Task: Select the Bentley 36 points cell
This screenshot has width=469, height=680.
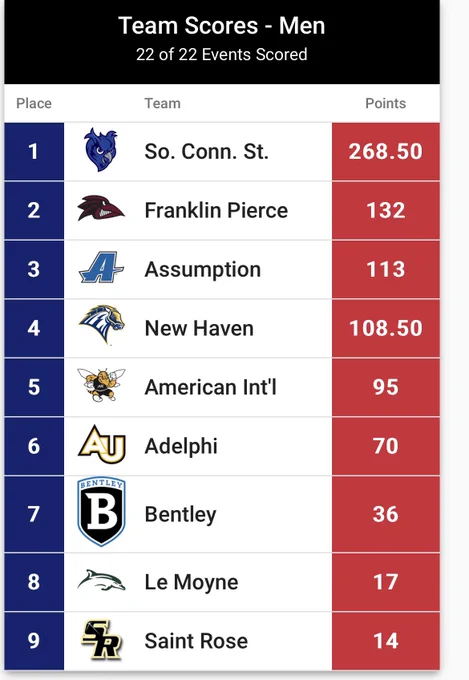Action: pos(386,514)
